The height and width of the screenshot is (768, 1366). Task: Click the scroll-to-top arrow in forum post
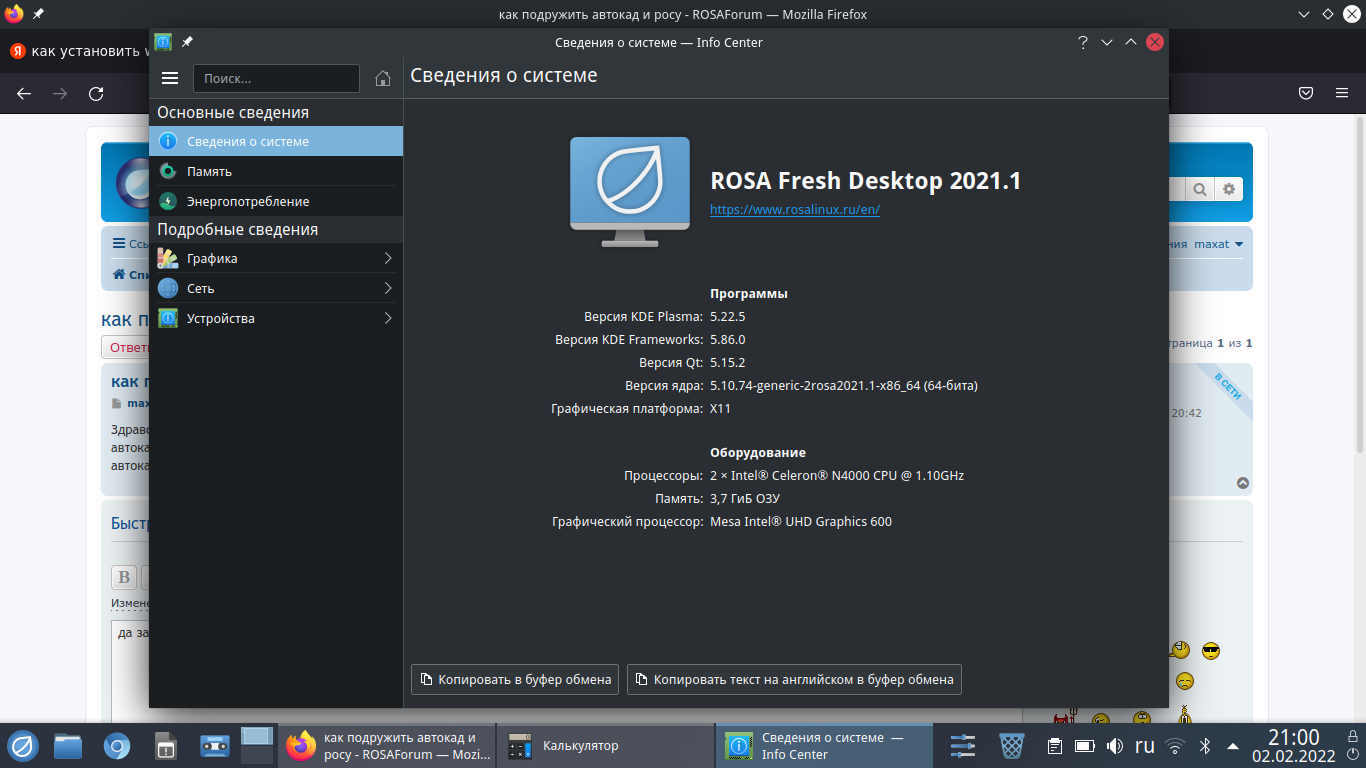[x=1243, y=483]
